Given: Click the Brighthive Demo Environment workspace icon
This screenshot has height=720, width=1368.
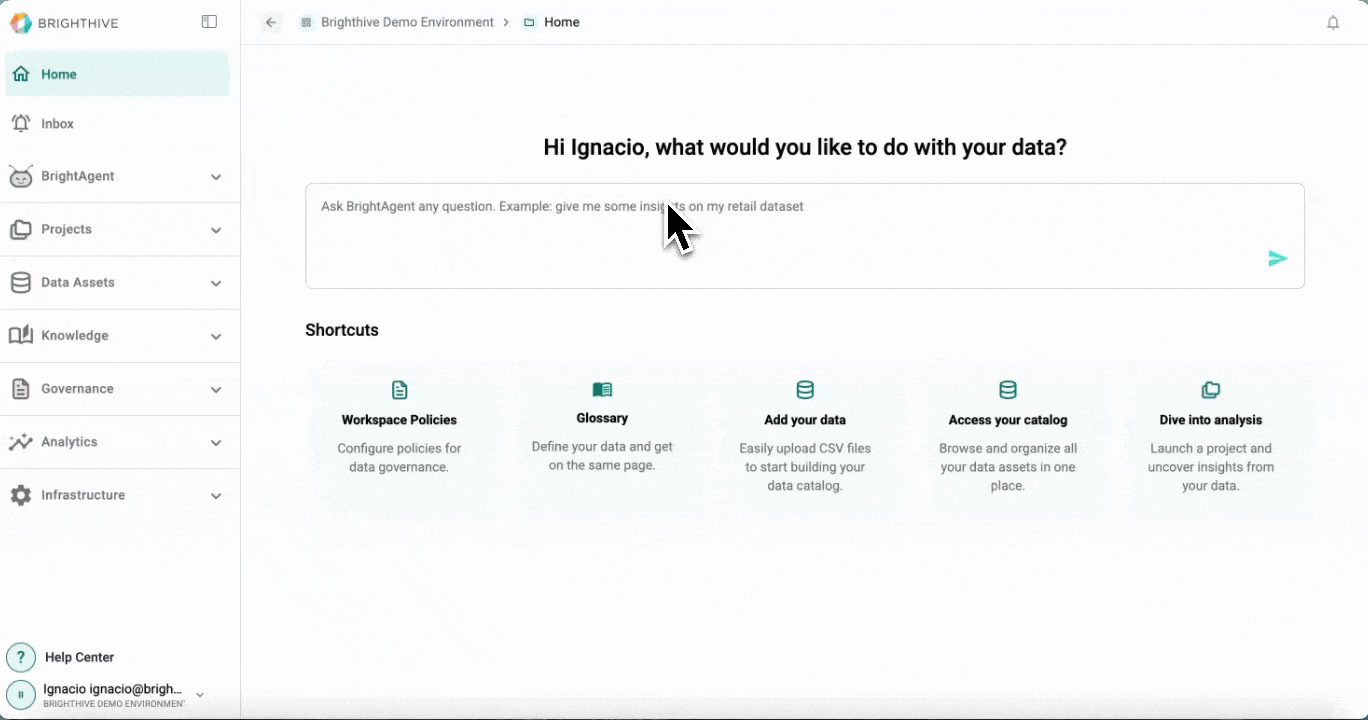Looking at the screenshot, I should point(306,22).
